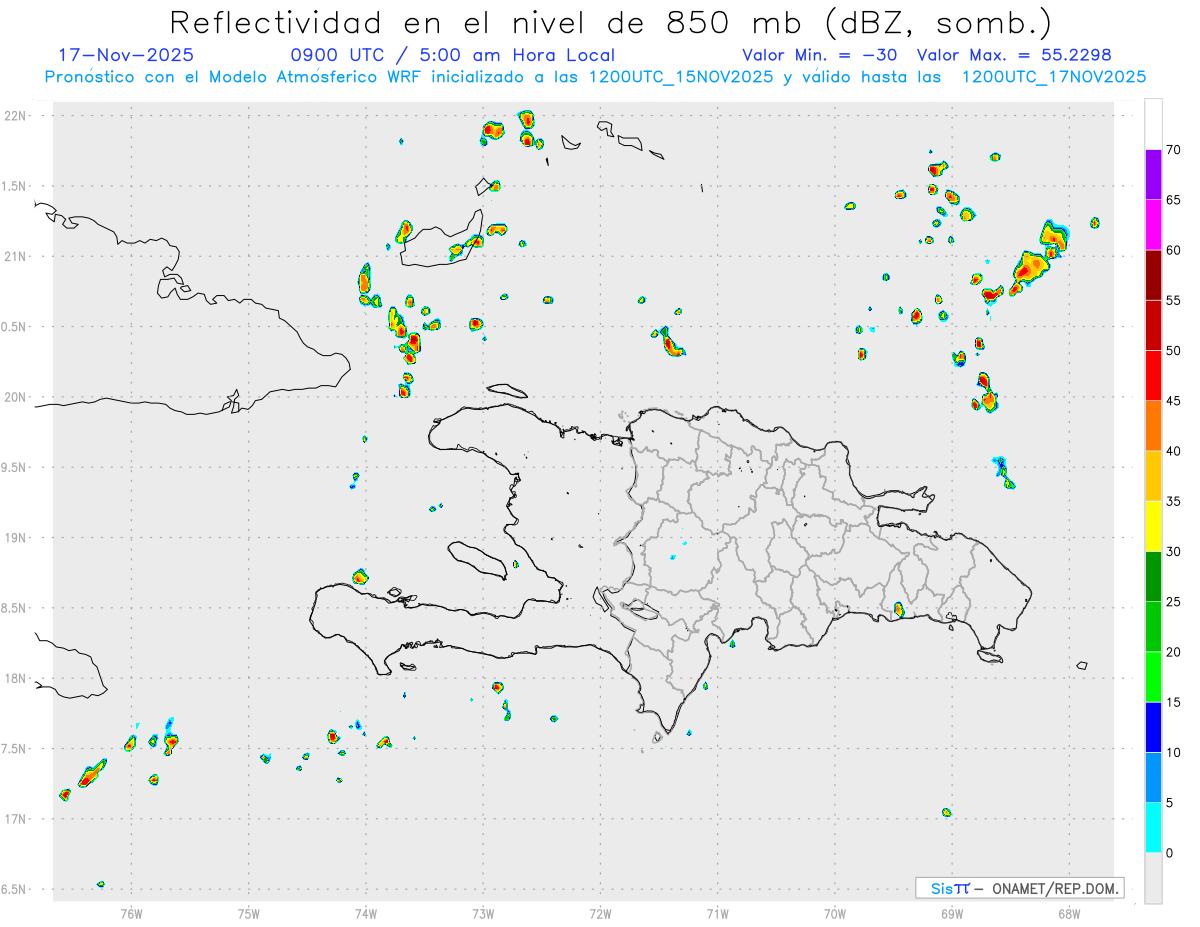Click the "19N" latitude axis label

coord(17,538)
